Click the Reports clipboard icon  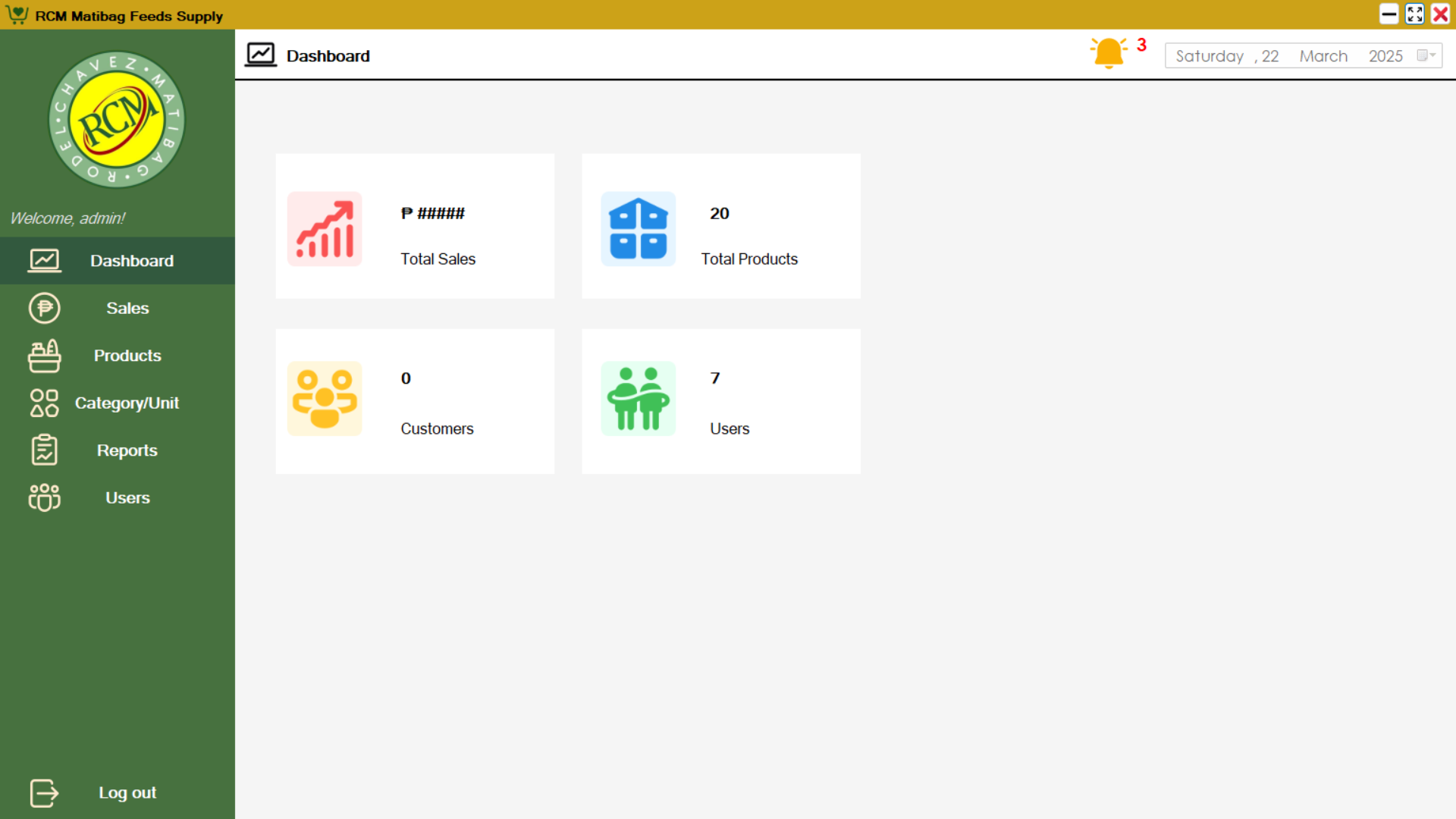(x=45, y=450)
